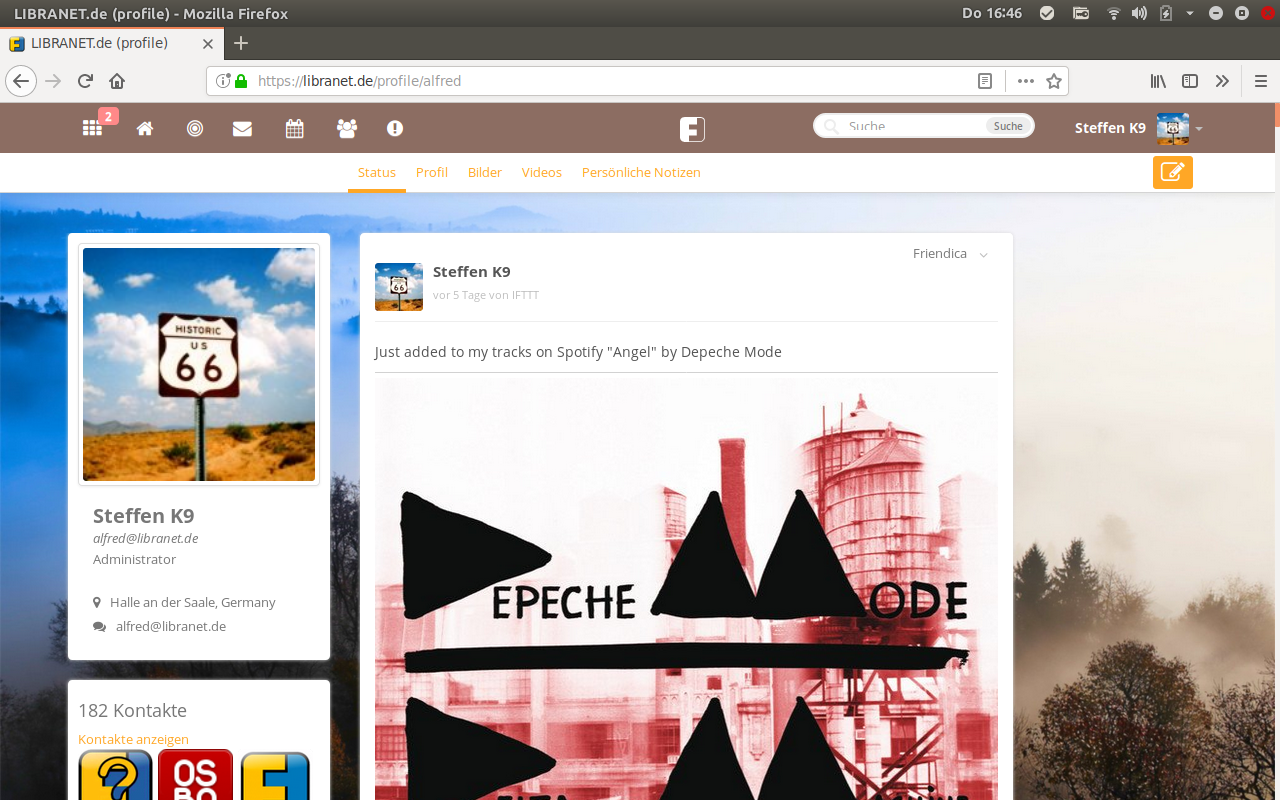This screenshot has height=800, width=1280.
Task: Open the community page via circle icon
Action: pos(194,128)
